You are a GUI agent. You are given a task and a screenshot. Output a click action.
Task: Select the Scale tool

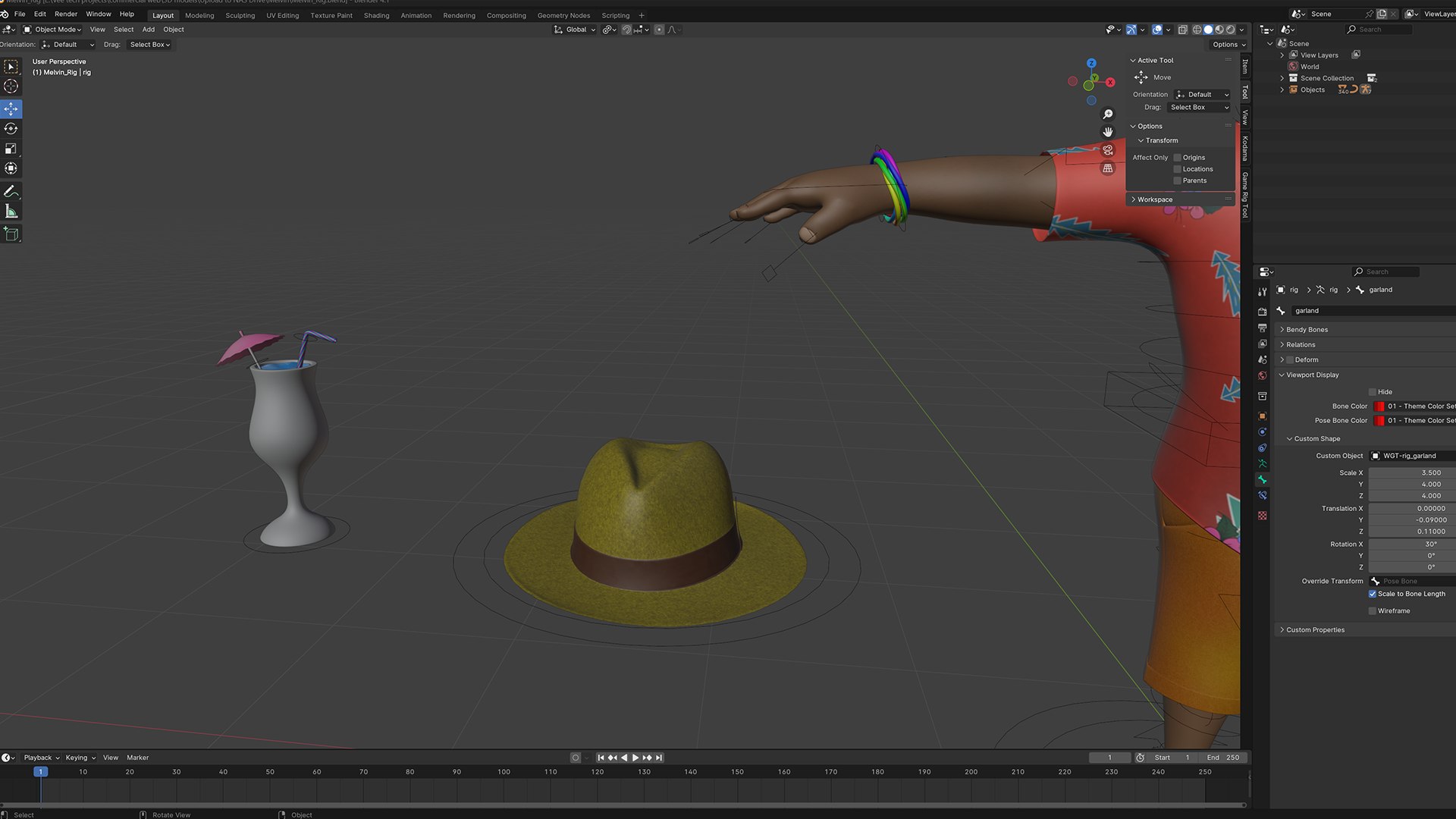[11, 149]
